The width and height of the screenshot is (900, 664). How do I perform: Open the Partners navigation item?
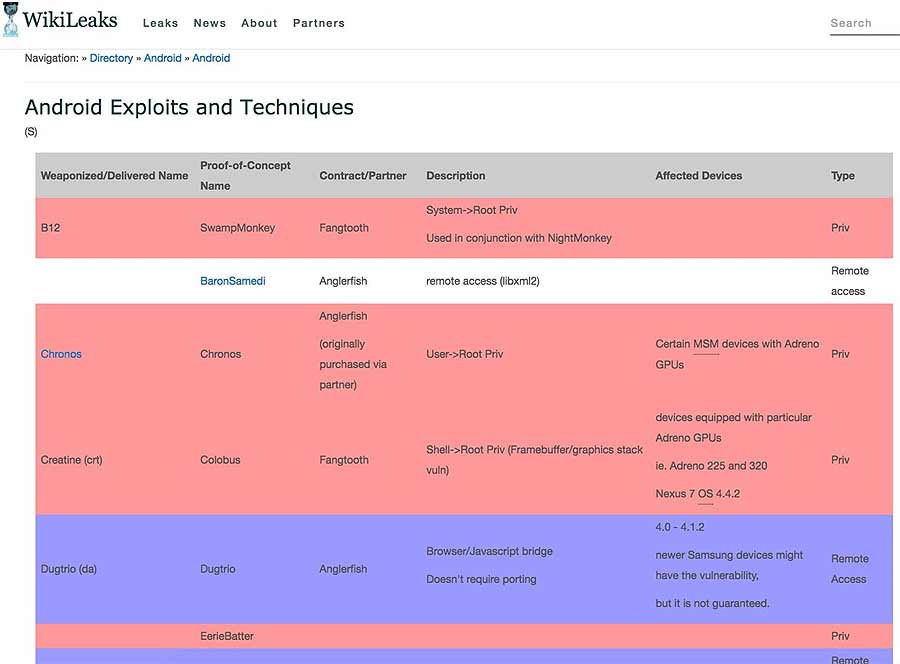[319, 23]
